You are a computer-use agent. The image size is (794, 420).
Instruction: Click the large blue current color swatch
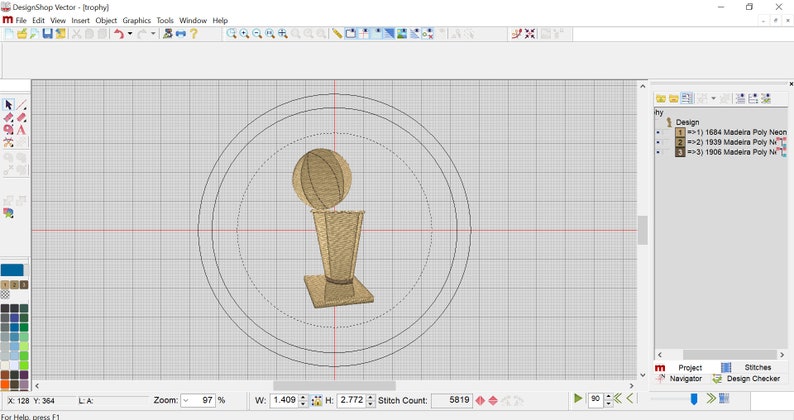[x=12, y=270]
